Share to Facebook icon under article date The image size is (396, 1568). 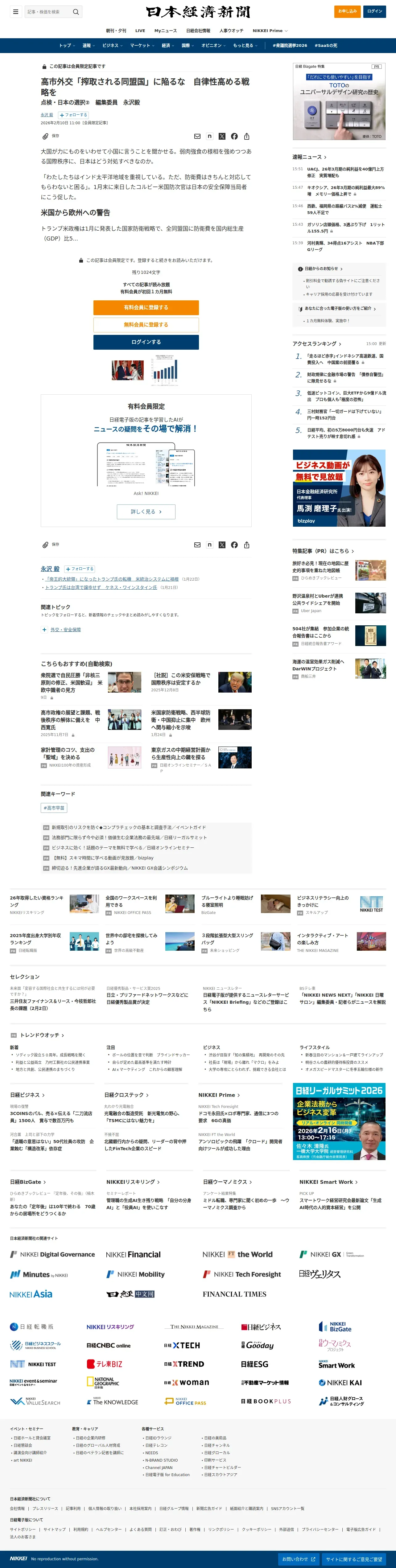click(235, 136)
